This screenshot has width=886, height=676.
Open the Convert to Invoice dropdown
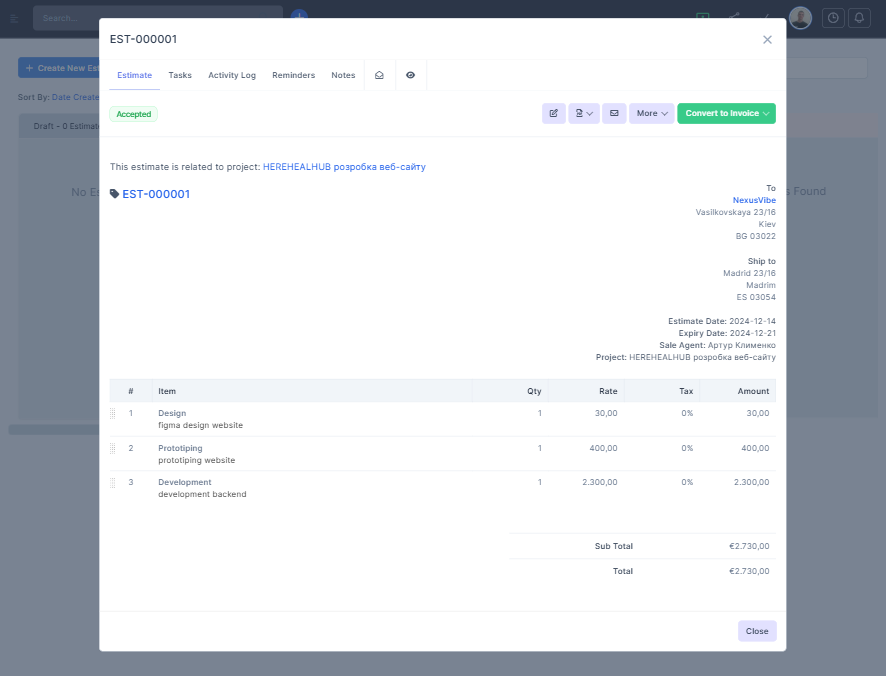click(x=726, y=114)
